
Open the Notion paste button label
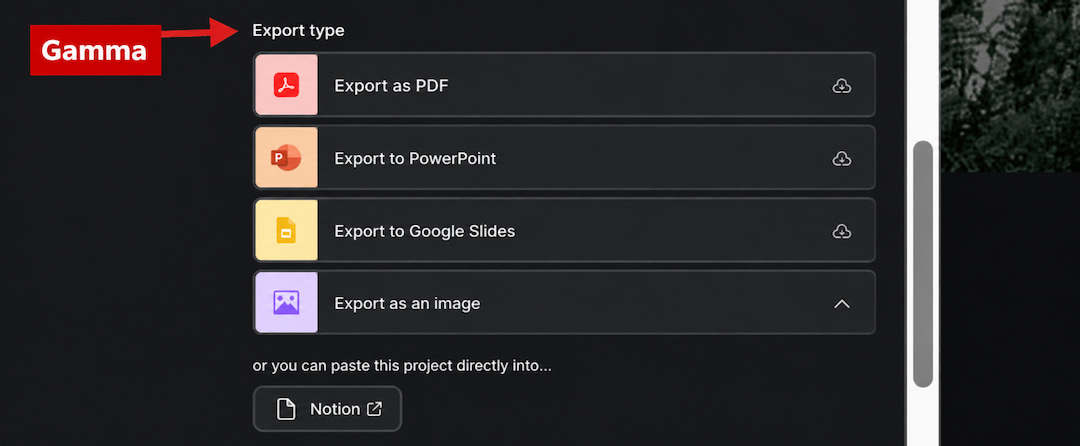coord(335,409)
